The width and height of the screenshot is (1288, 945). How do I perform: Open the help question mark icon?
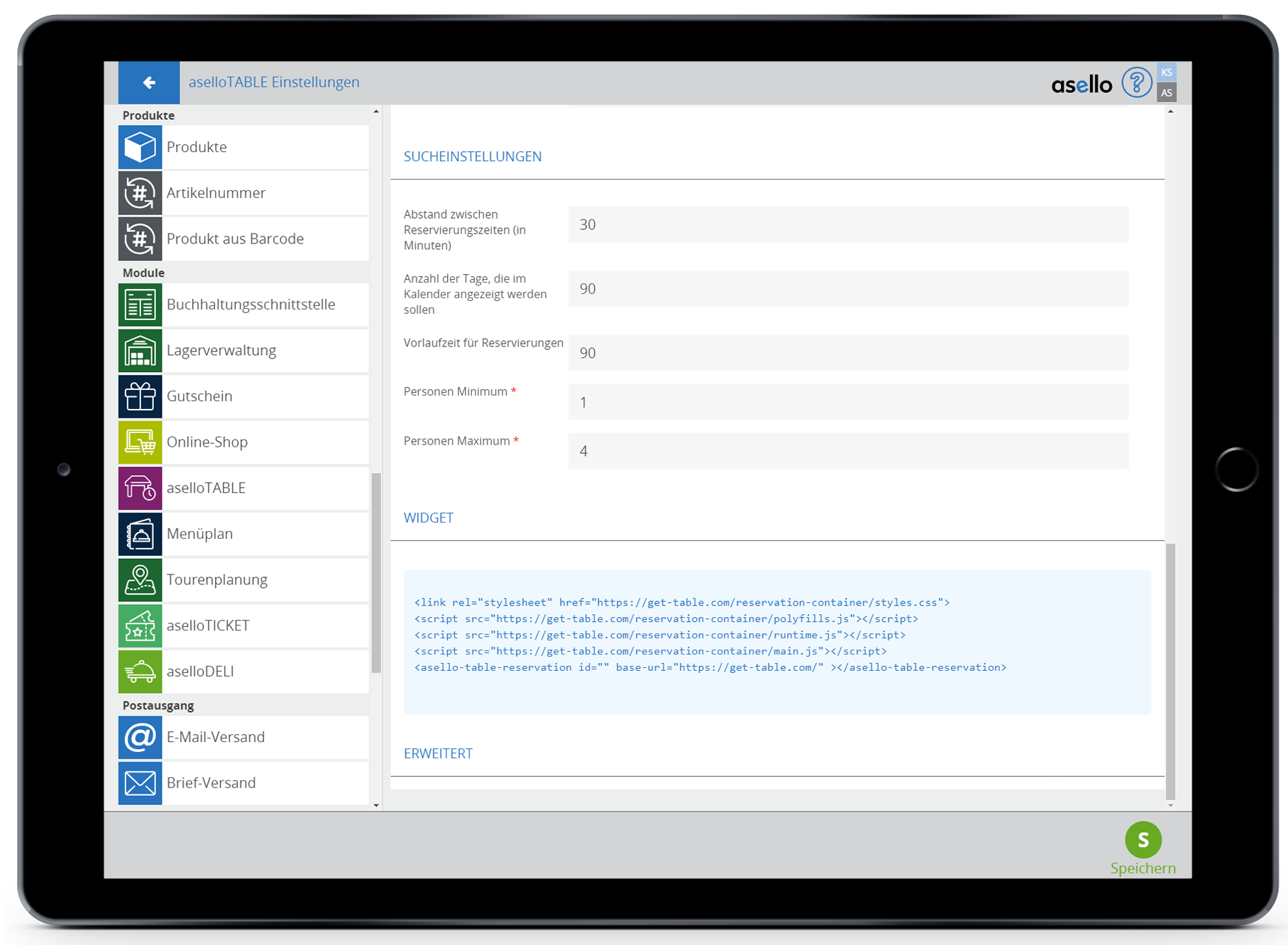click(1136, 83)
